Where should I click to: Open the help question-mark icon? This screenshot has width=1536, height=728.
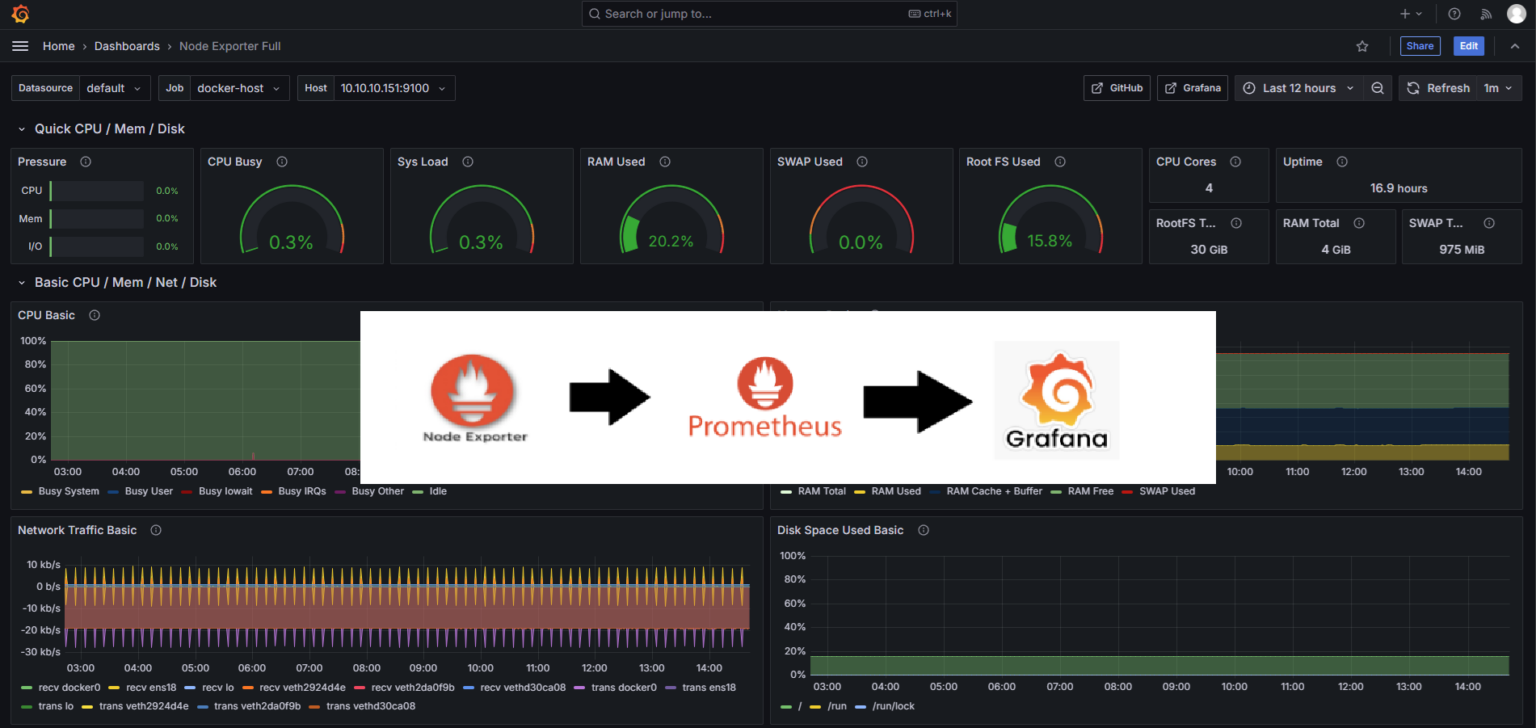click(x=1454, y=13)
